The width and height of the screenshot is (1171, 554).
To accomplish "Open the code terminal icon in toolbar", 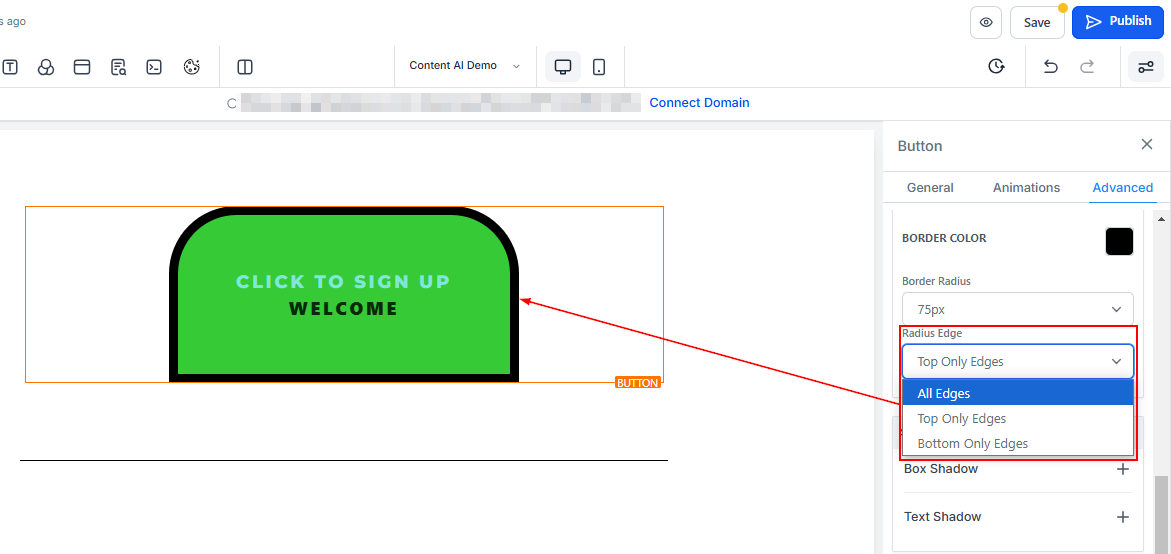I will click(x=154, y=67).
